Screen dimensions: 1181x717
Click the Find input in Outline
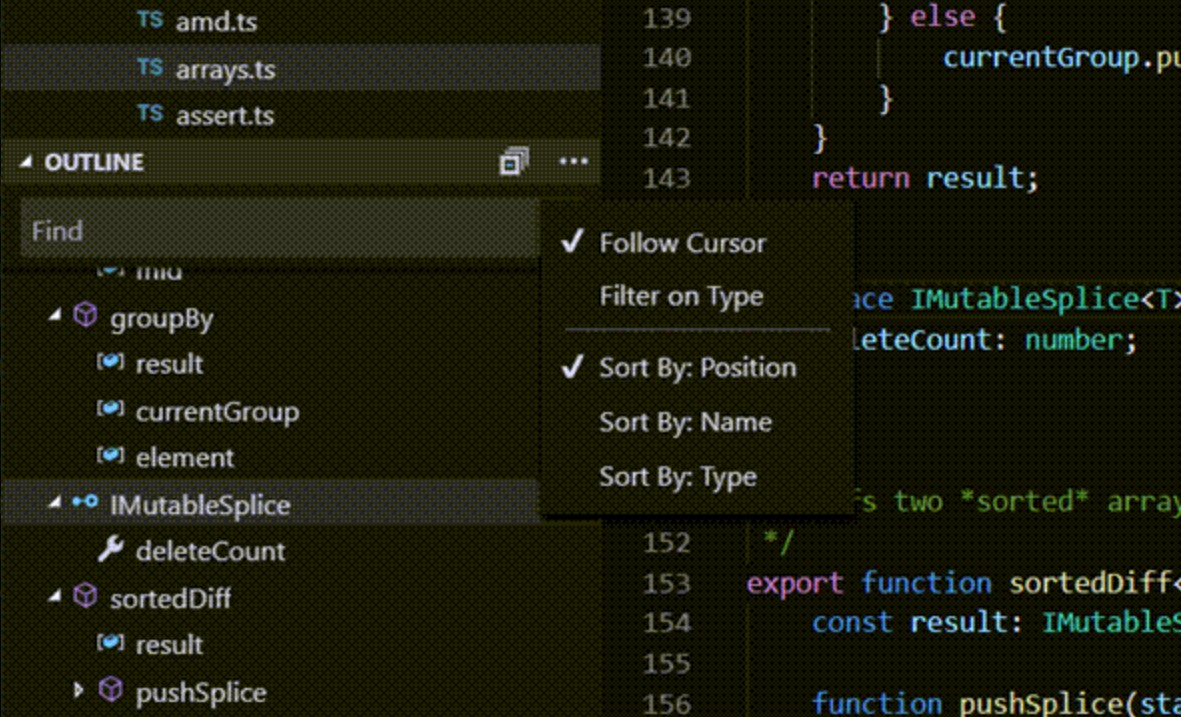(279, 230)
